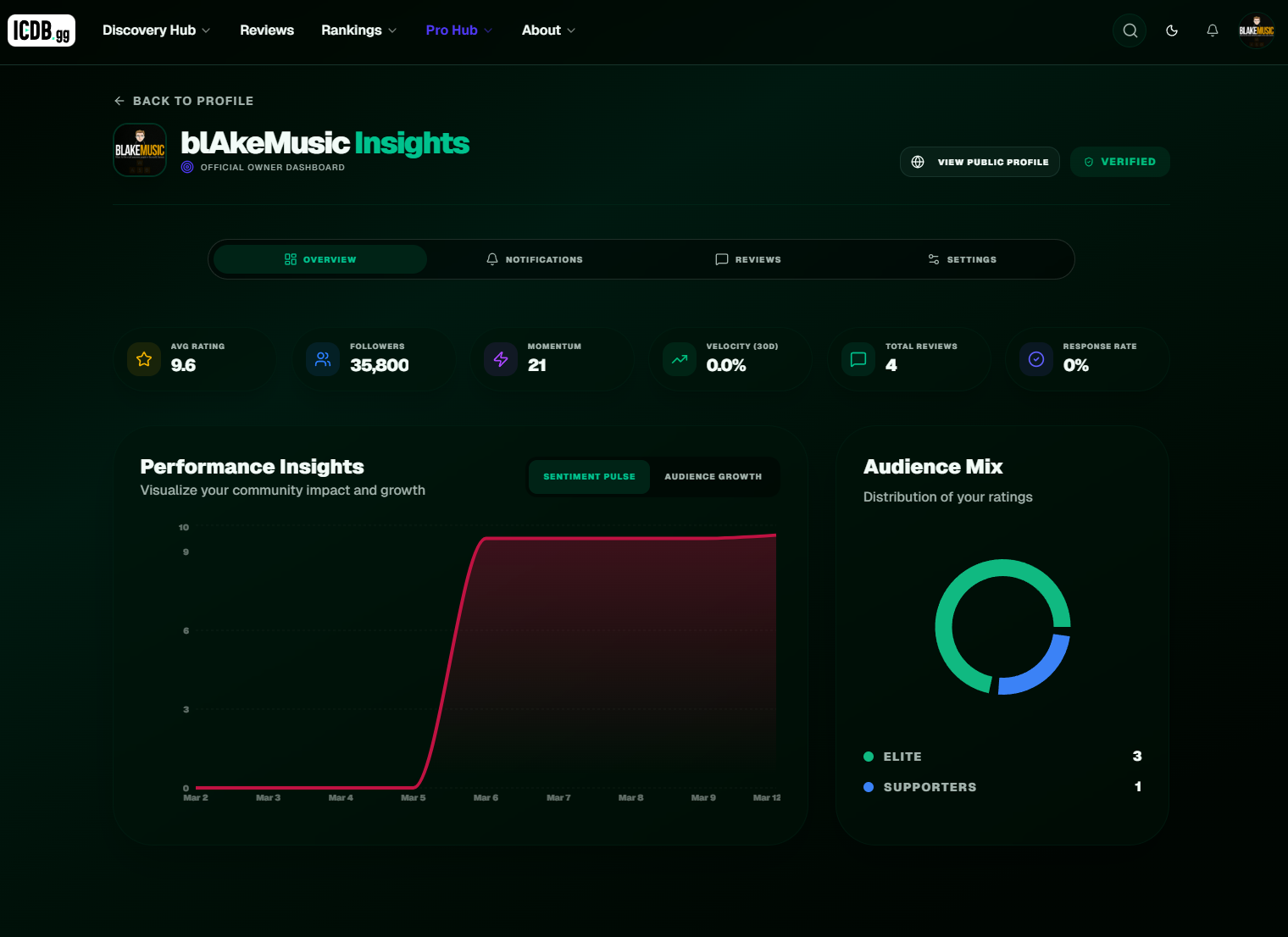Screen dimensions: 1288x937
Task: Open the Reviews nav link
Action: (x=267, y=30)
